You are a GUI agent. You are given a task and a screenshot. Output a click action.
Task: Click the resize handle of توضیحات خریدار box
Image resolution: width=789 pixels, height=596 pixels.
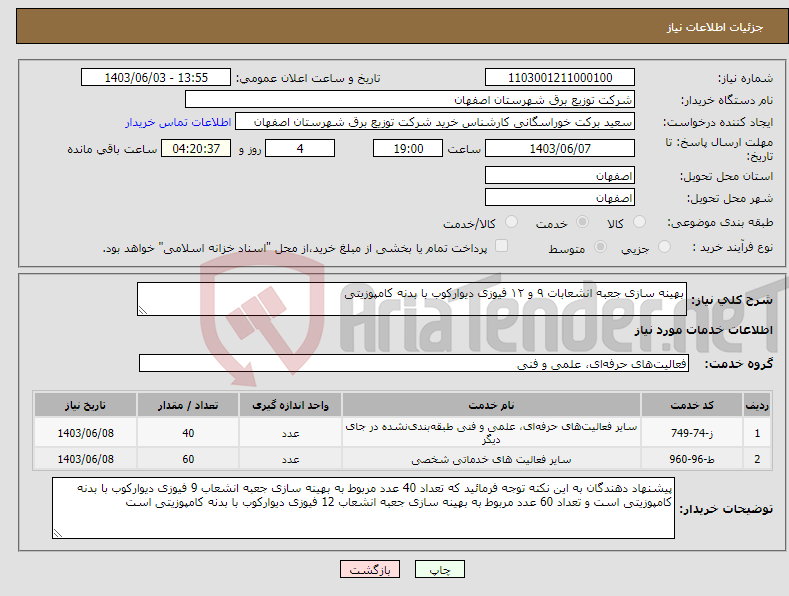click(58, 533)
